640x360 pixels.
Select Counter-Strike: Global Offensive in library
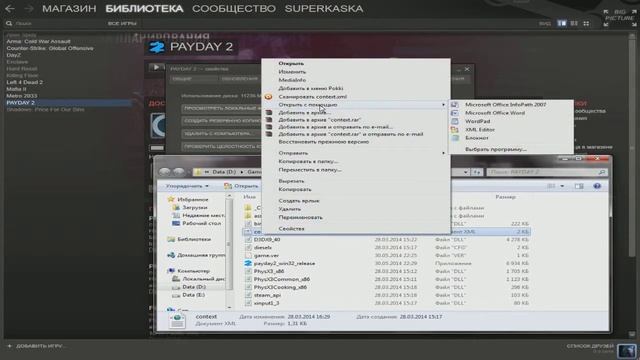(x=50, y=48)
